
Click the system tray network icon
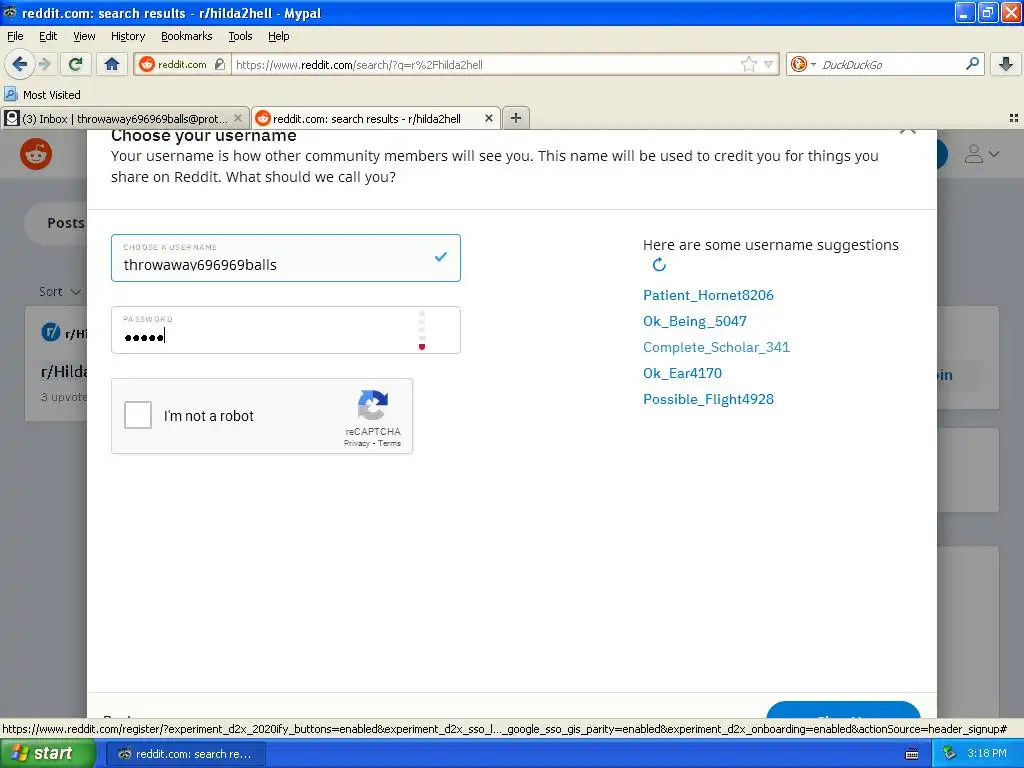pos(949,753)
